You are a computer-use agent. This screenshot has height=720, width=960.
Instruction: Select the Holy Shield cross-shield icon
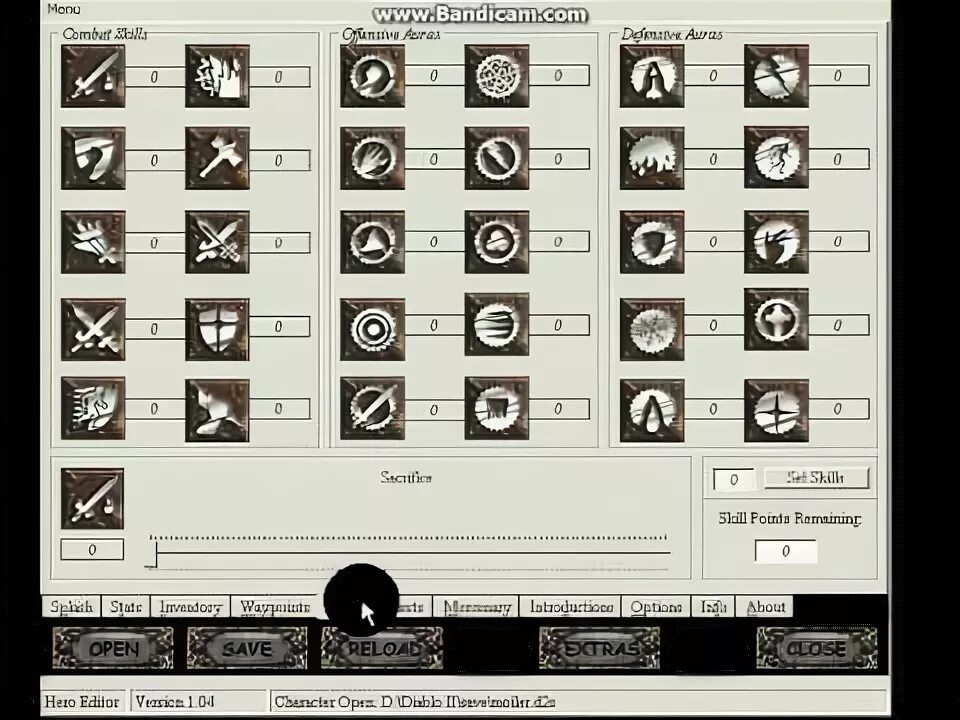click(217, 329)
